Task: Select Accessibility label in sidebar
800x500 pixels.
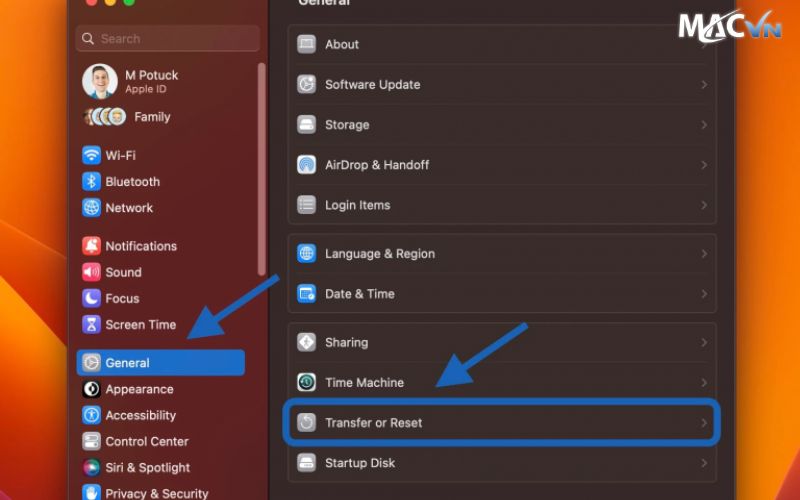Action: pyautogui.click(x=141, y=415)
